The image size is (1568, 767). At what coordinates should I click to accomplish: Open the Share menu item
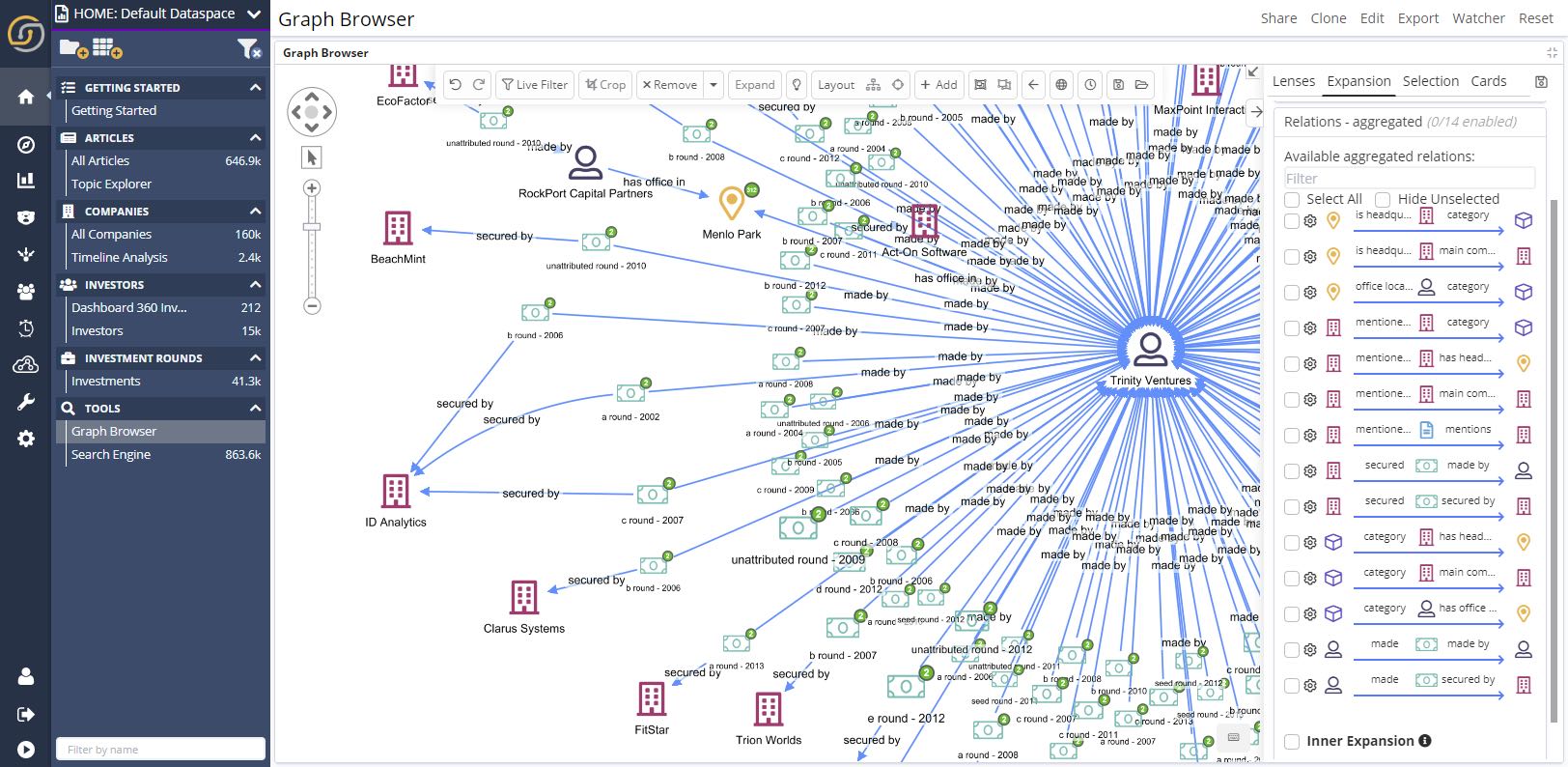coord(1278,18)
